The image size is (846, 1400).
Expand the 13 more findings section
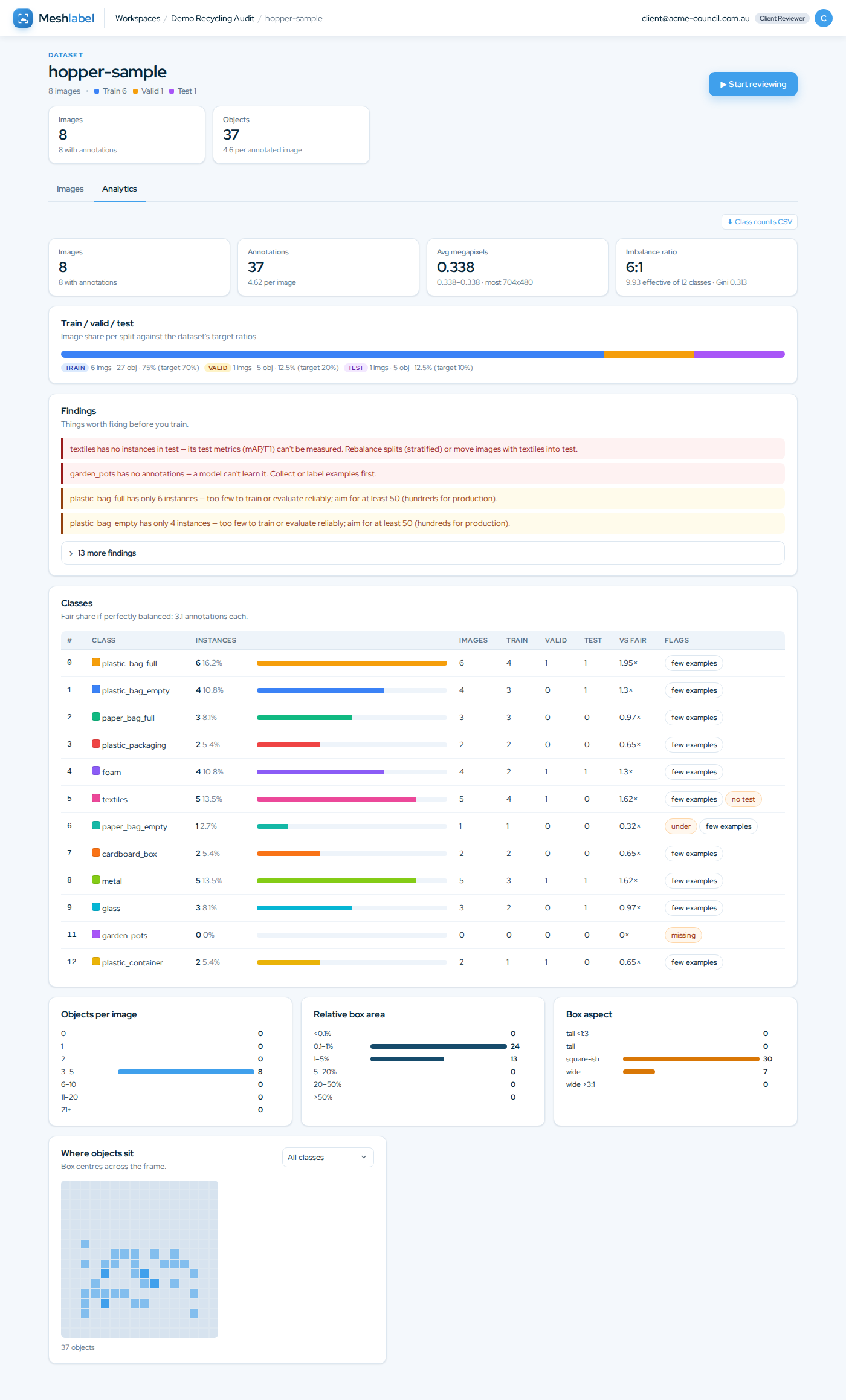coord(423,553)
